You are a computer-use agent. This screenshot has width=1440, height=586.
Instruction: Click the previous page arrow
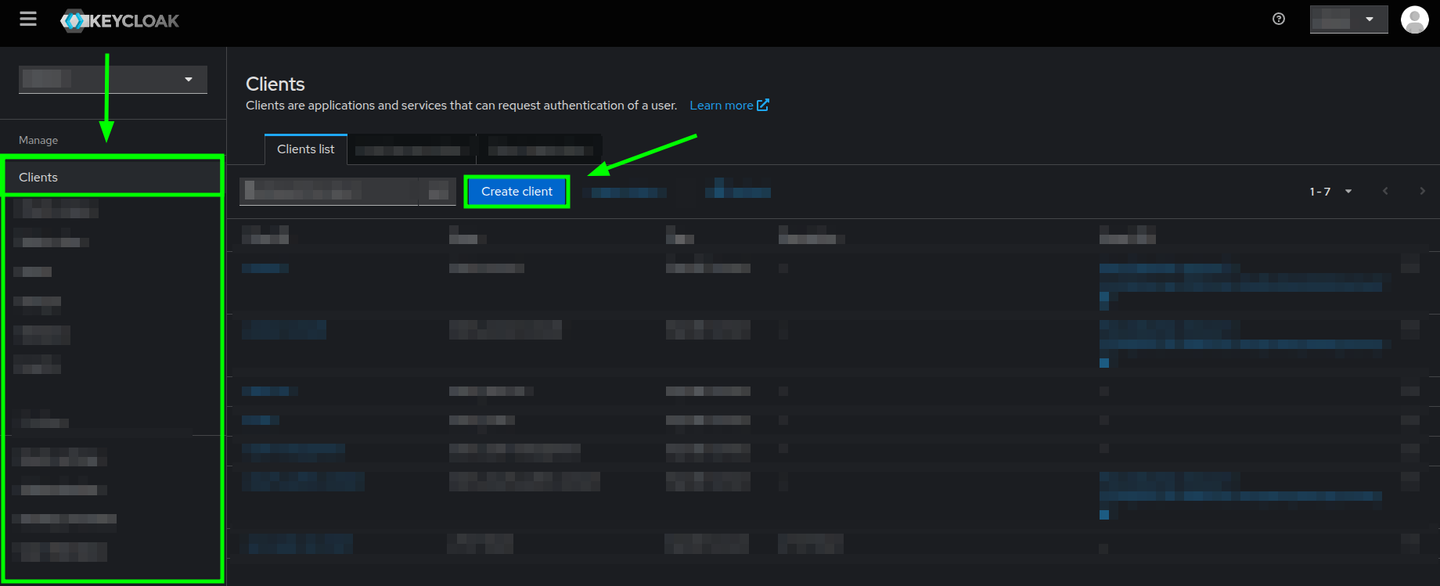coord(1385,191)
